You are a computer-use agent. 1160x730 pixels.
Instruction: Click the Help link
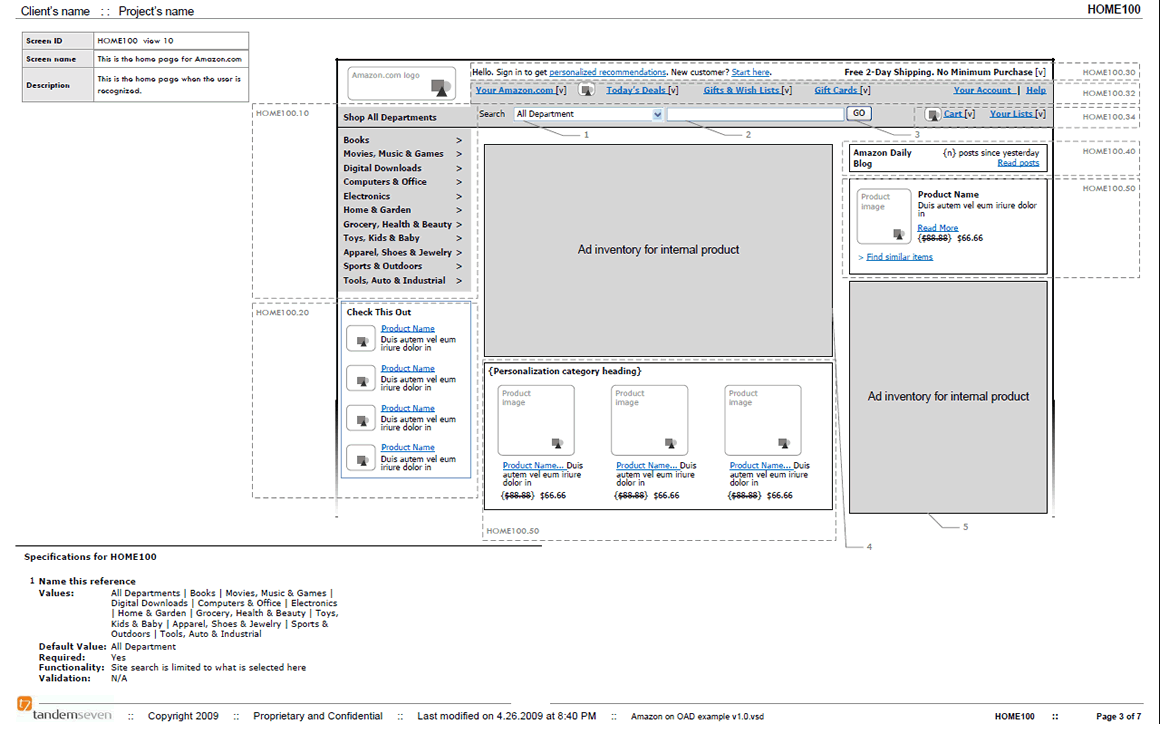pos(1036,90)
